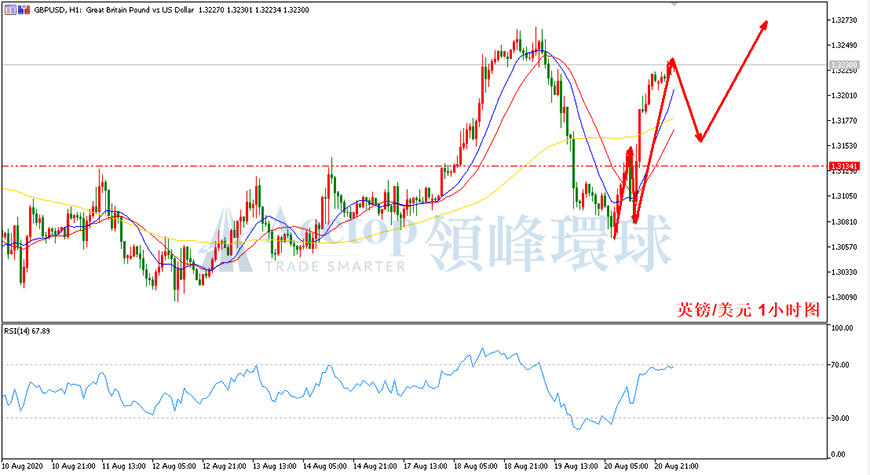The height and width of the screenshot is (475, 870).
Task: Click the 18 Aug 05:00 time label
Action: [x=476, y=466]
